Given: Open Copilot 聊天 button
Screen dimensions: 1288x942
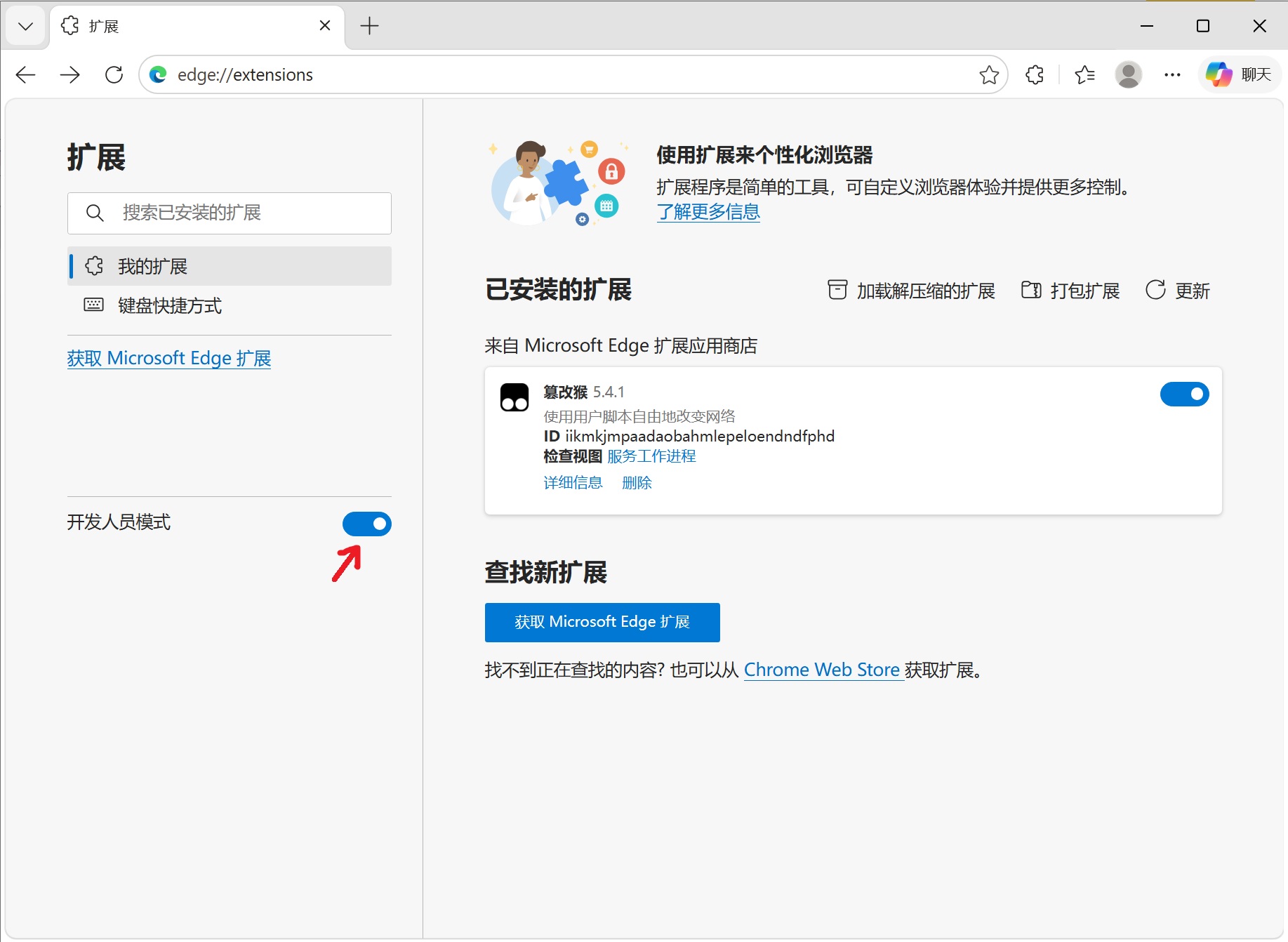Looking at the screenshot, I should pyautogui.click(x=1239, y=74).
